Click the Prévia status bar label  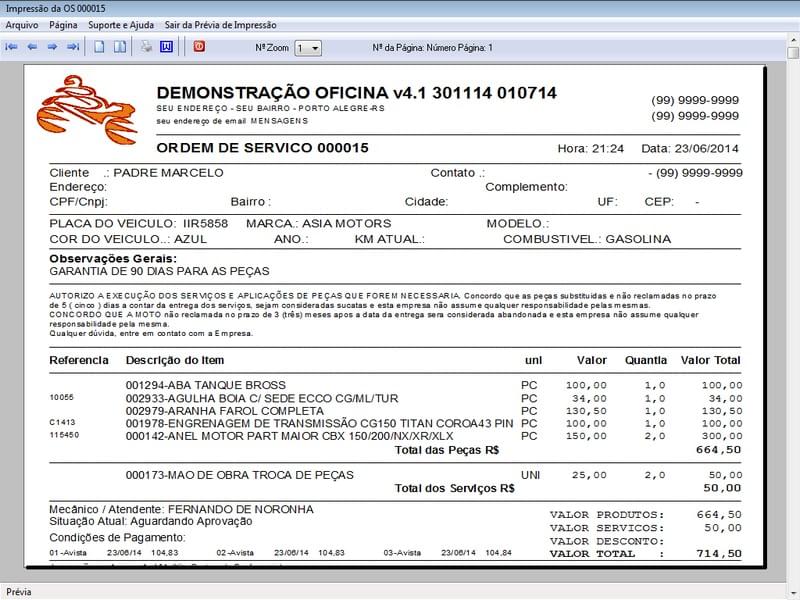pos(18,591)
